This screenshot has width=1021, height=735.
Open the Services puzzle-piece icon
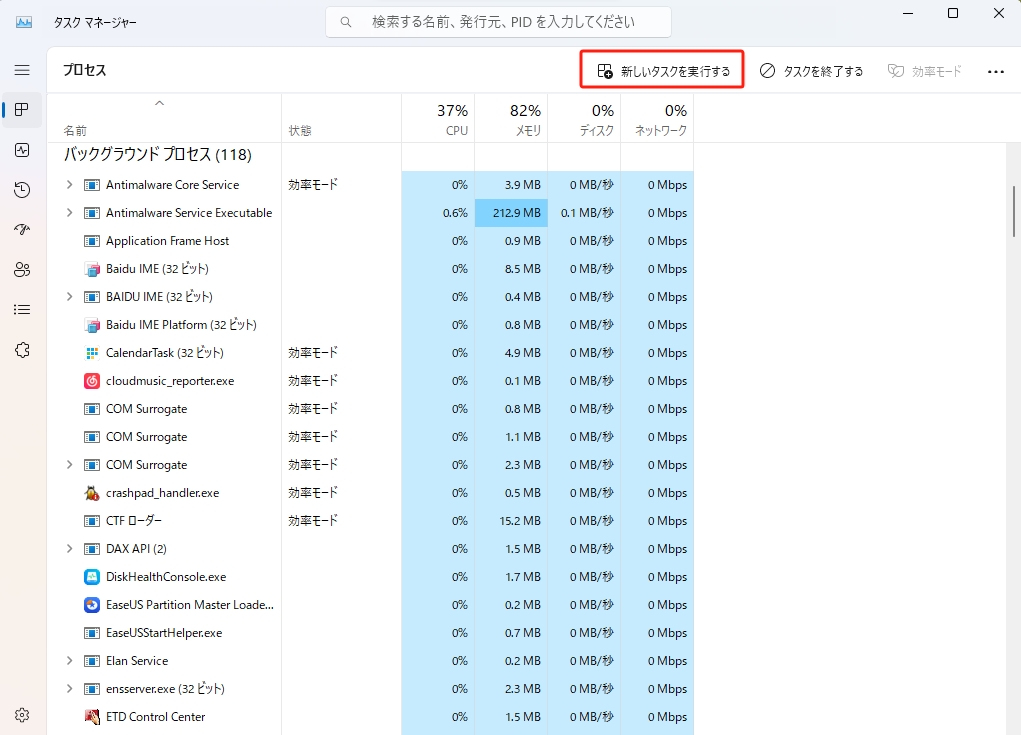[x=22, y=350]
